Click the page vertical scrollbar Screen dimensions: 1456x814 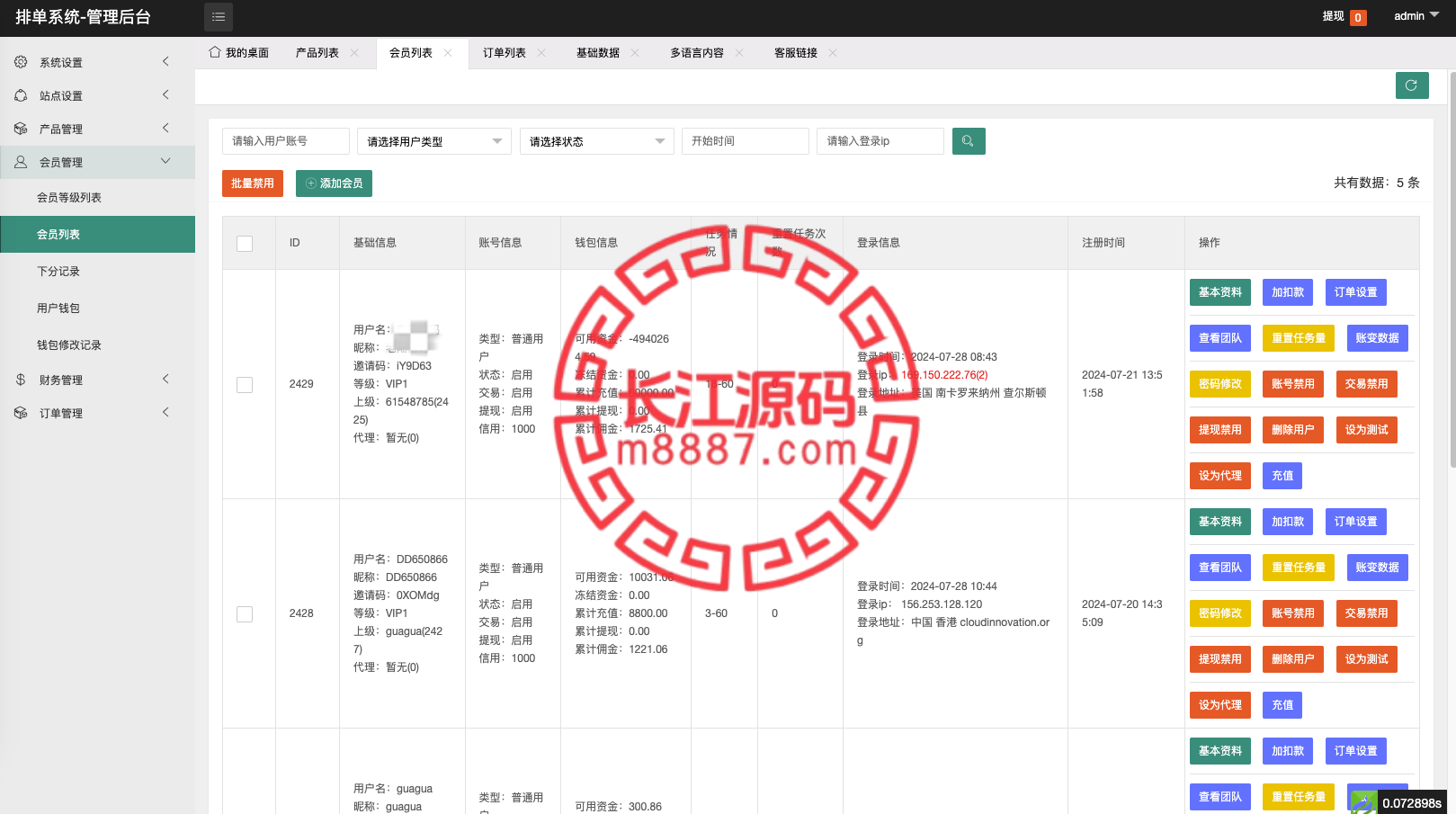[1452, 270]
